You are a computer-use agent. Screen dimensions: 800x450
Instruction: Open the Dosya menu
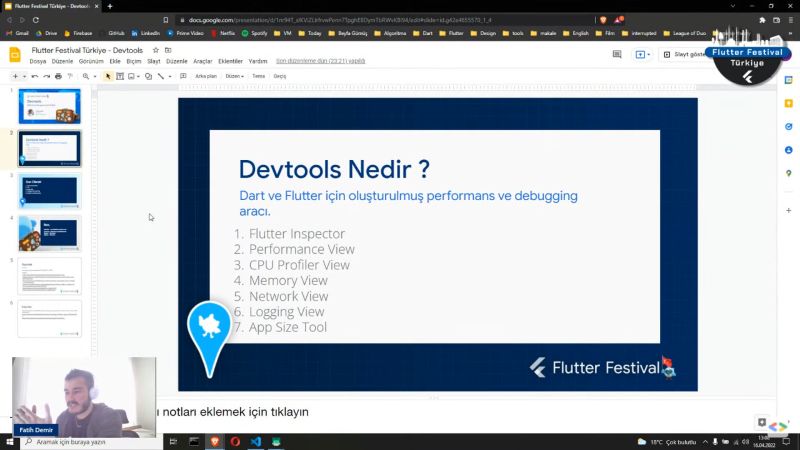38,61
